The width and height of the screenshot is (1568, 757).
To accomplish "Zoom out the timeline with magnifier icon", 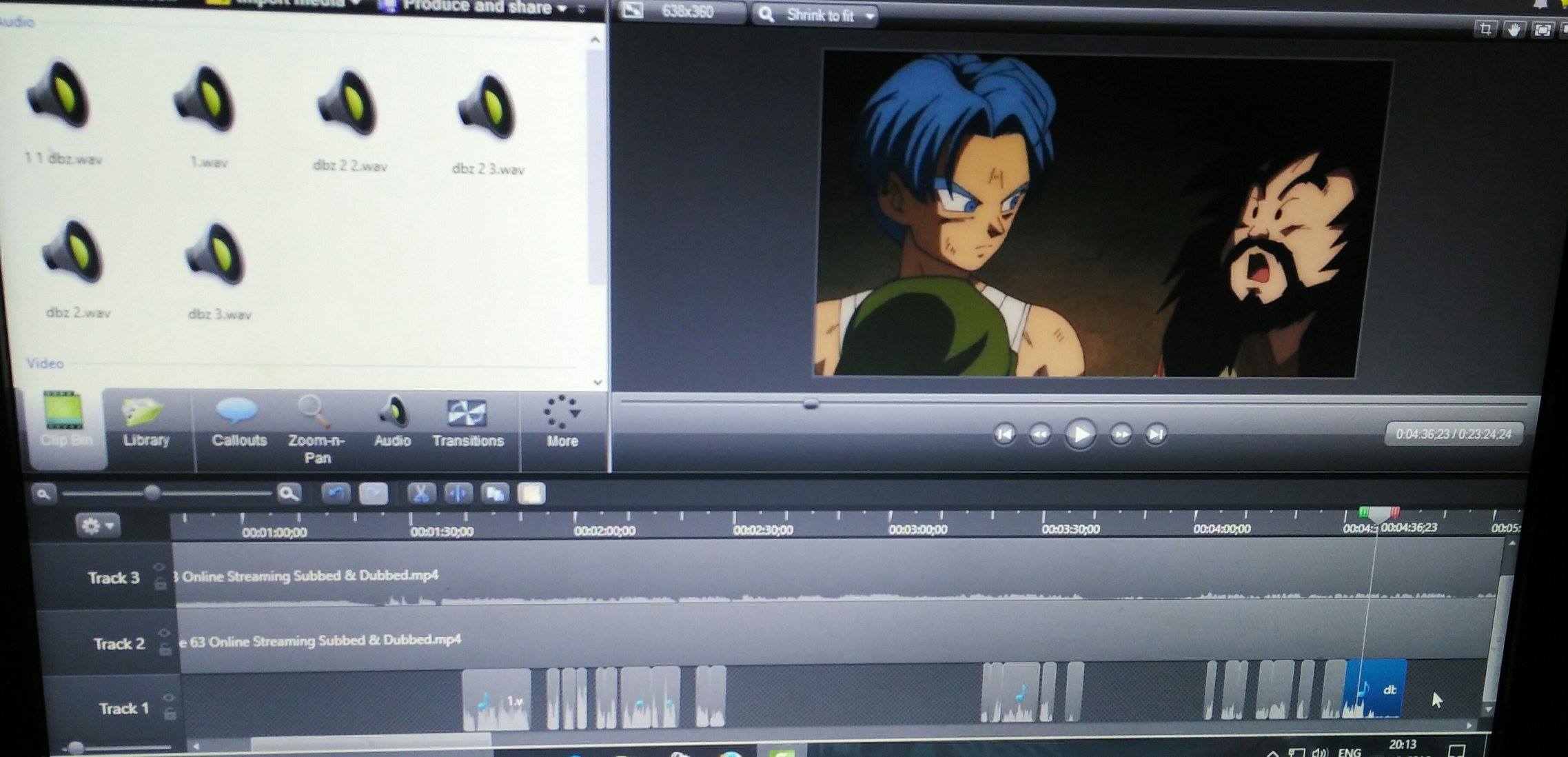I will pyautogui.click(x=43, y=494).
